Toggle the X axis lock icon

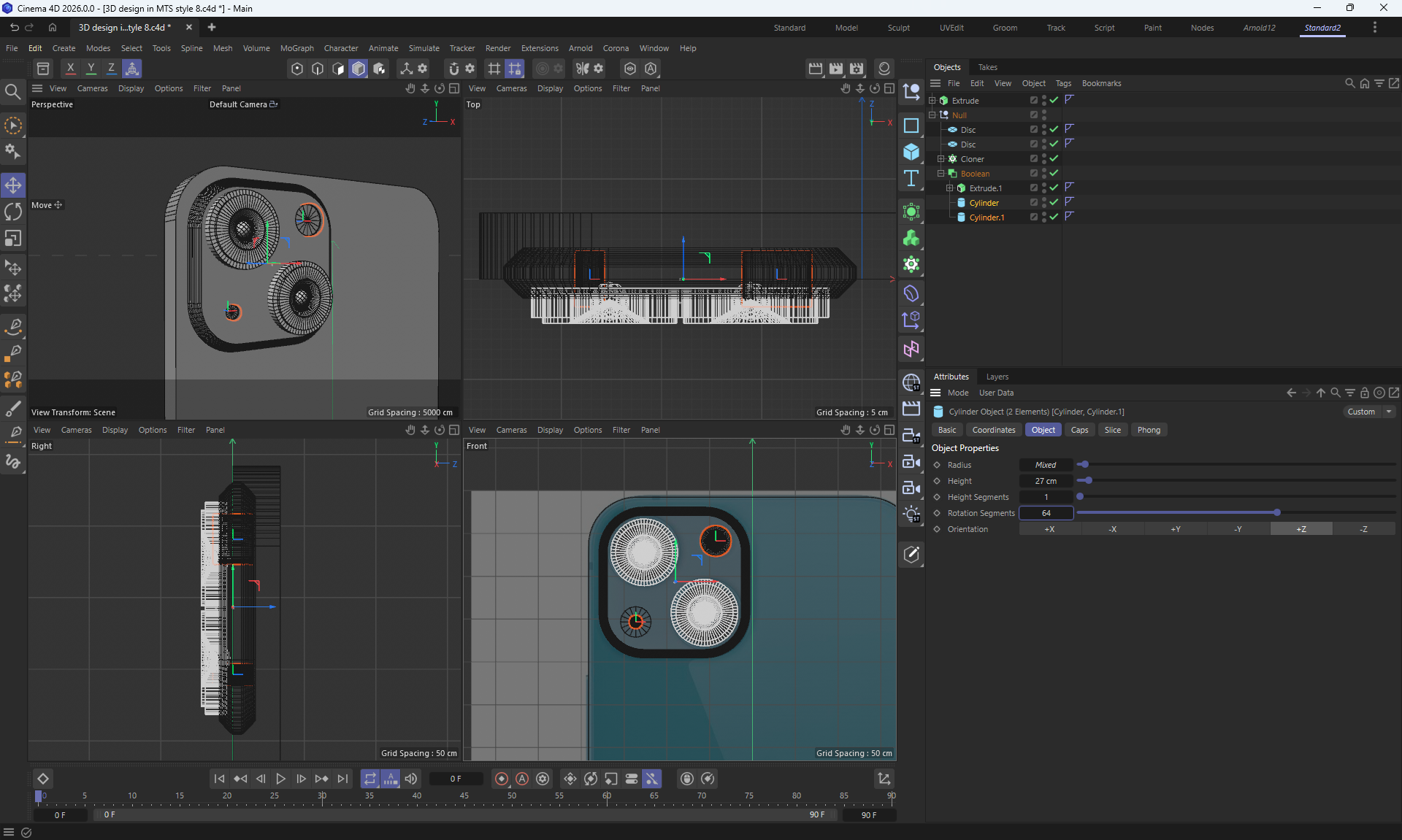(x=70, y=69)
